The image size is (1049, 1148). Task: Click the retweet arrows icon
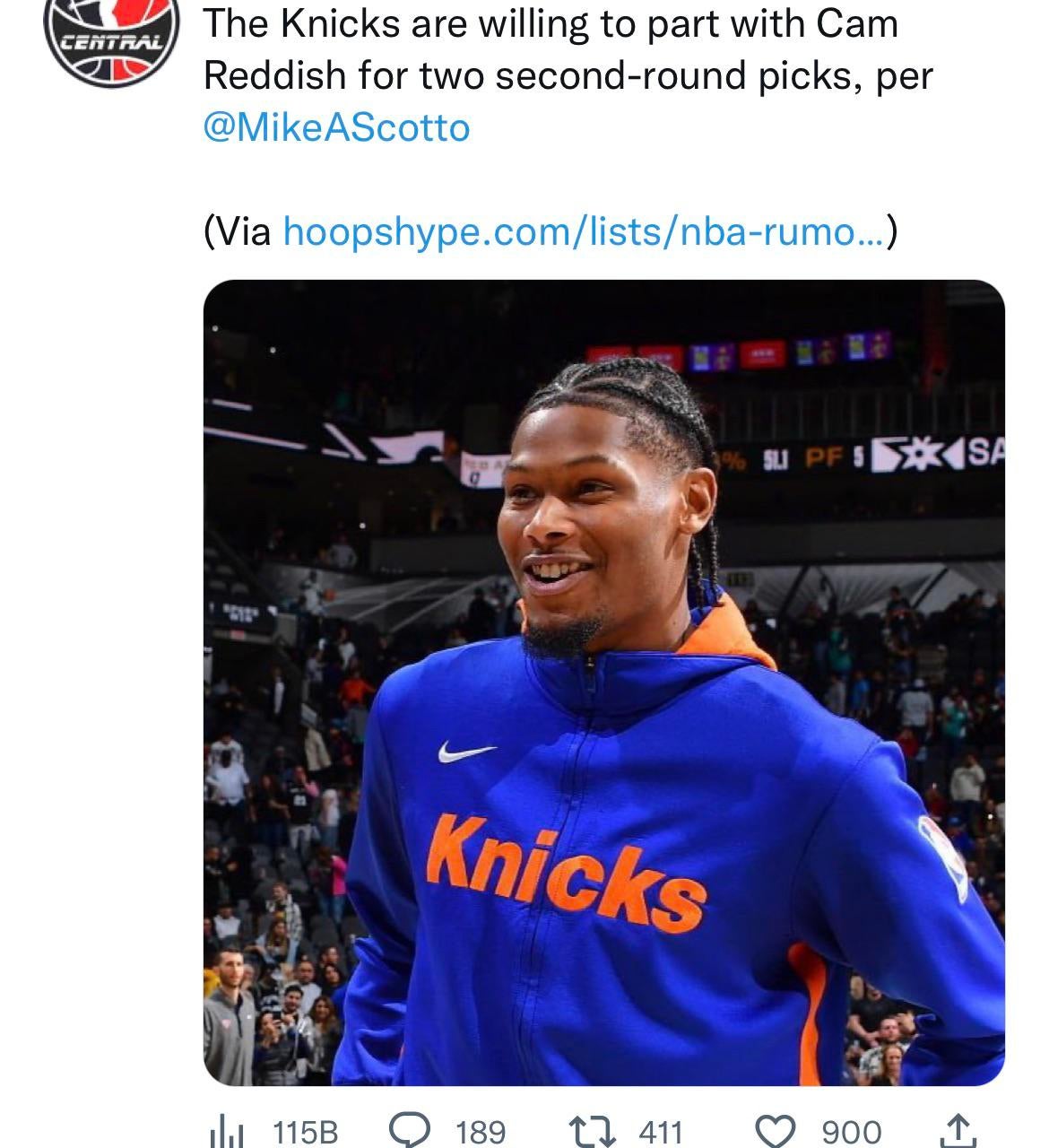coord(594,1131)
